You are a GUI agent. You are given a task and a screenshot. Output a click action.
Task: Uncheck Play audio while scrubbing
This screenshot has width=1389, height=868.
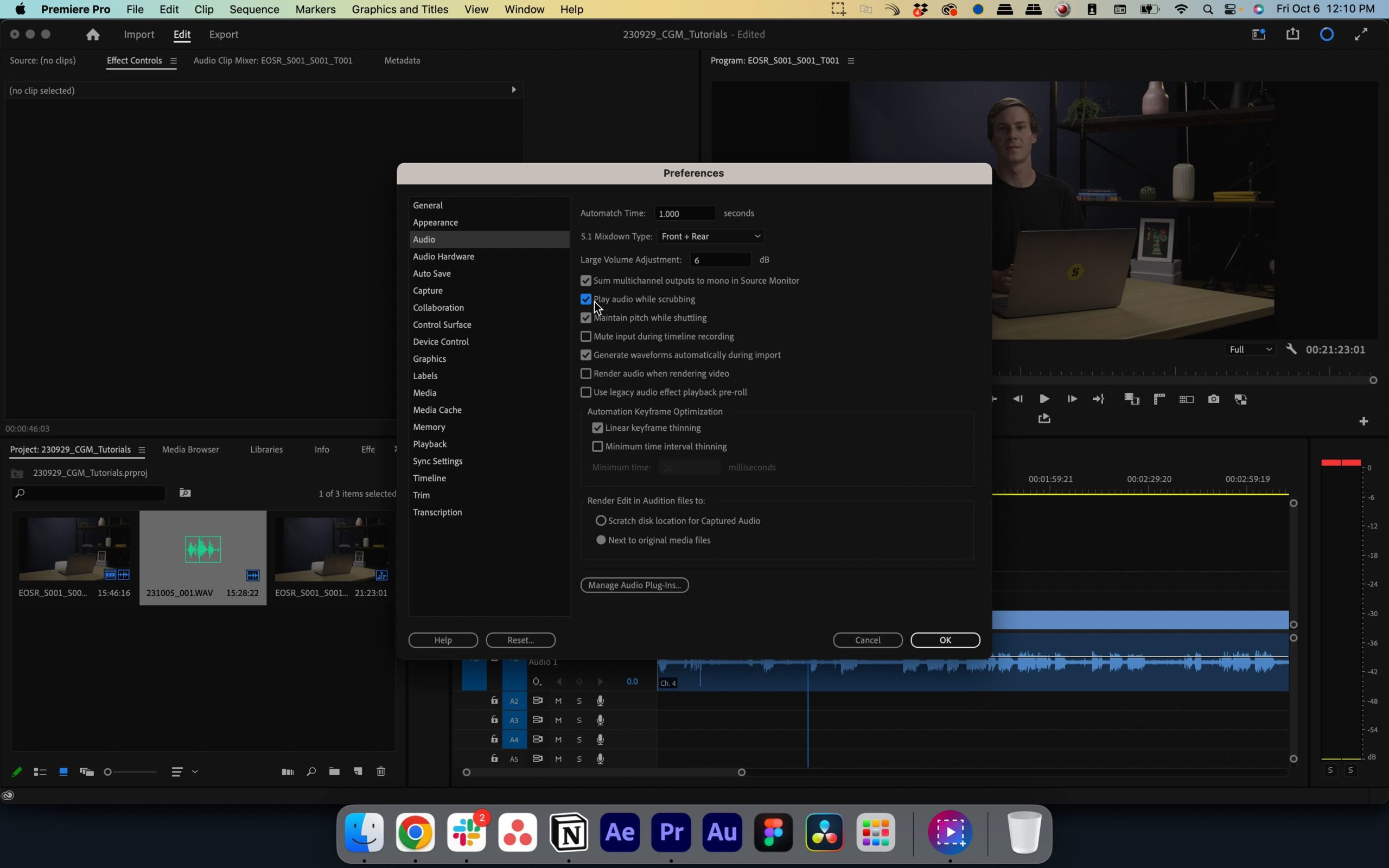[585, 299]
